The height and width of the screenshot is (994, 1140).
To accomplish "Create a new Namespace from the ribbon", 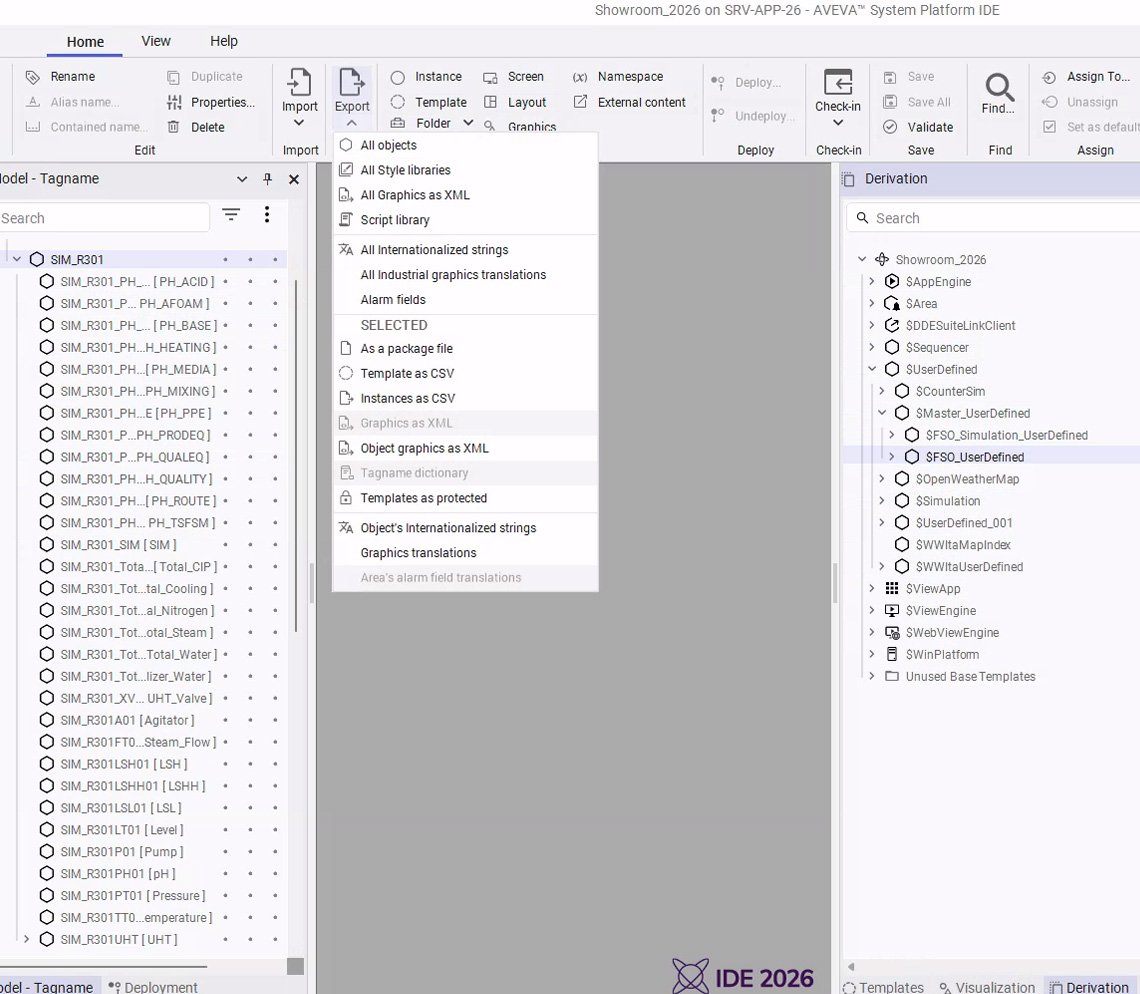I will (x=618, y=76).
